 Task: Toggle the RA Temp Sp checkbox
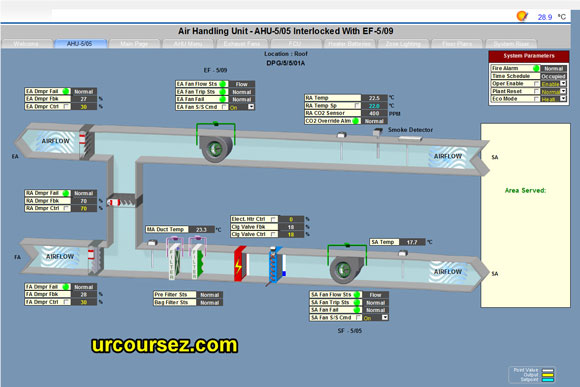point(357,106)
